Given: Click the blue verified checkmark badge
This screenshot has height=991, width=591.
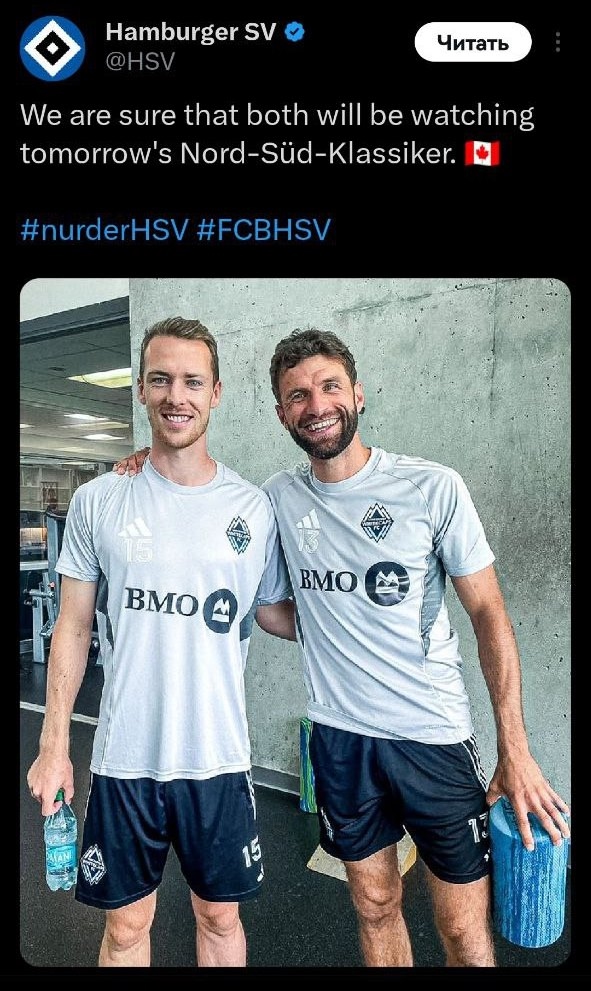Looking at the screenshot, I should 295,32.
